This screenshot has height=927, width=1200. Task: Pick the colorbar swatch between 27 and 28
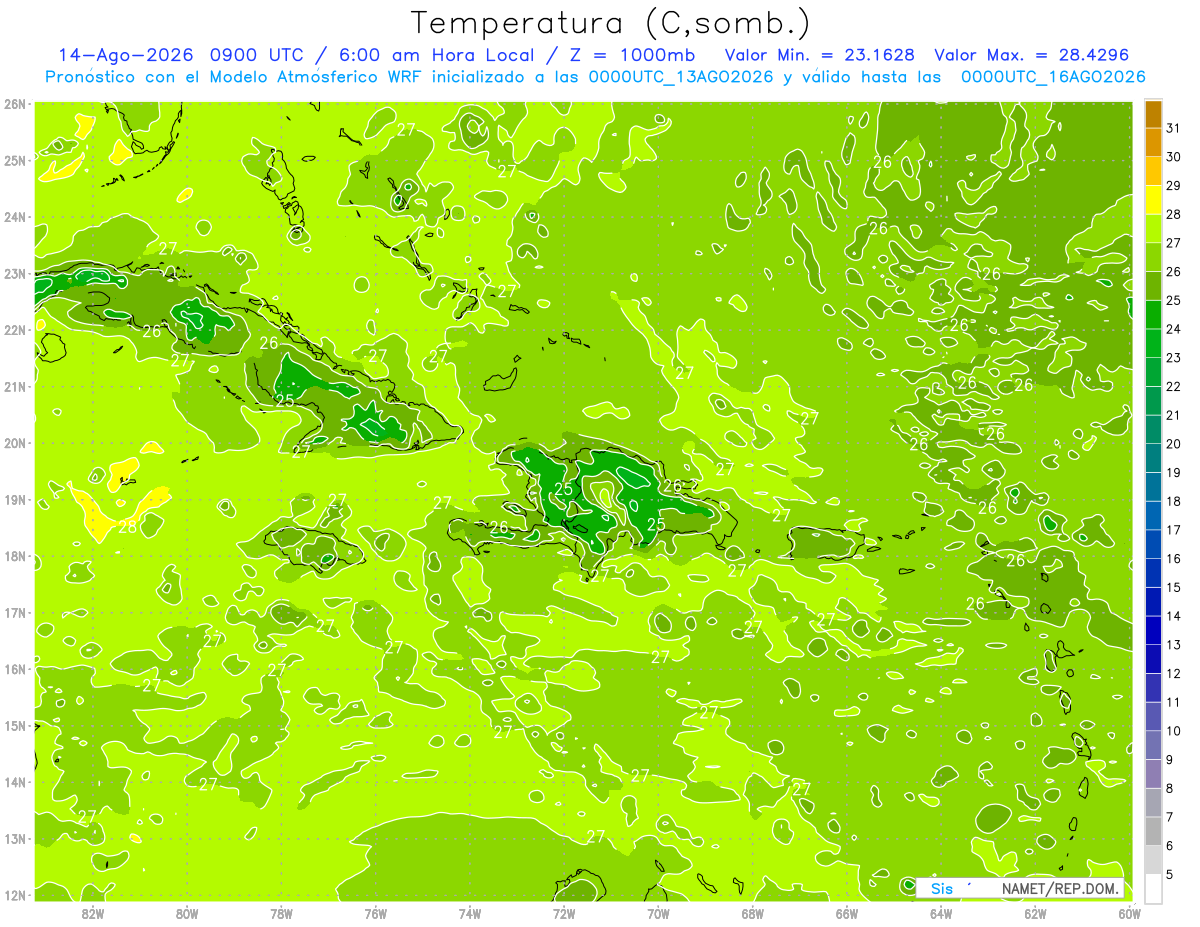(1153, 229)
